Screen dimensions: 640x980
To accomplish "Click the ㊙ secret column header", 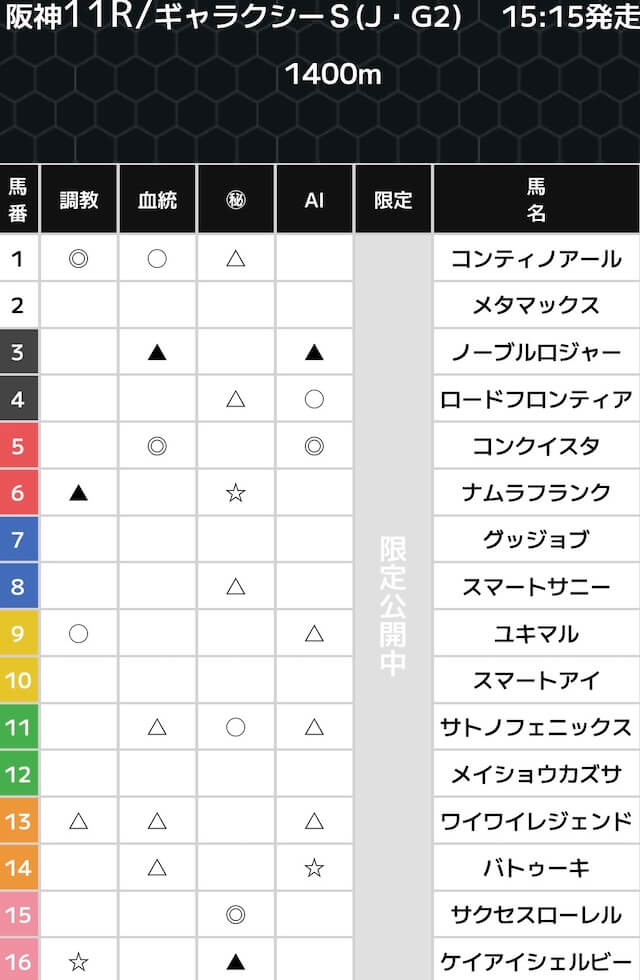I will [x=236, y=199].
